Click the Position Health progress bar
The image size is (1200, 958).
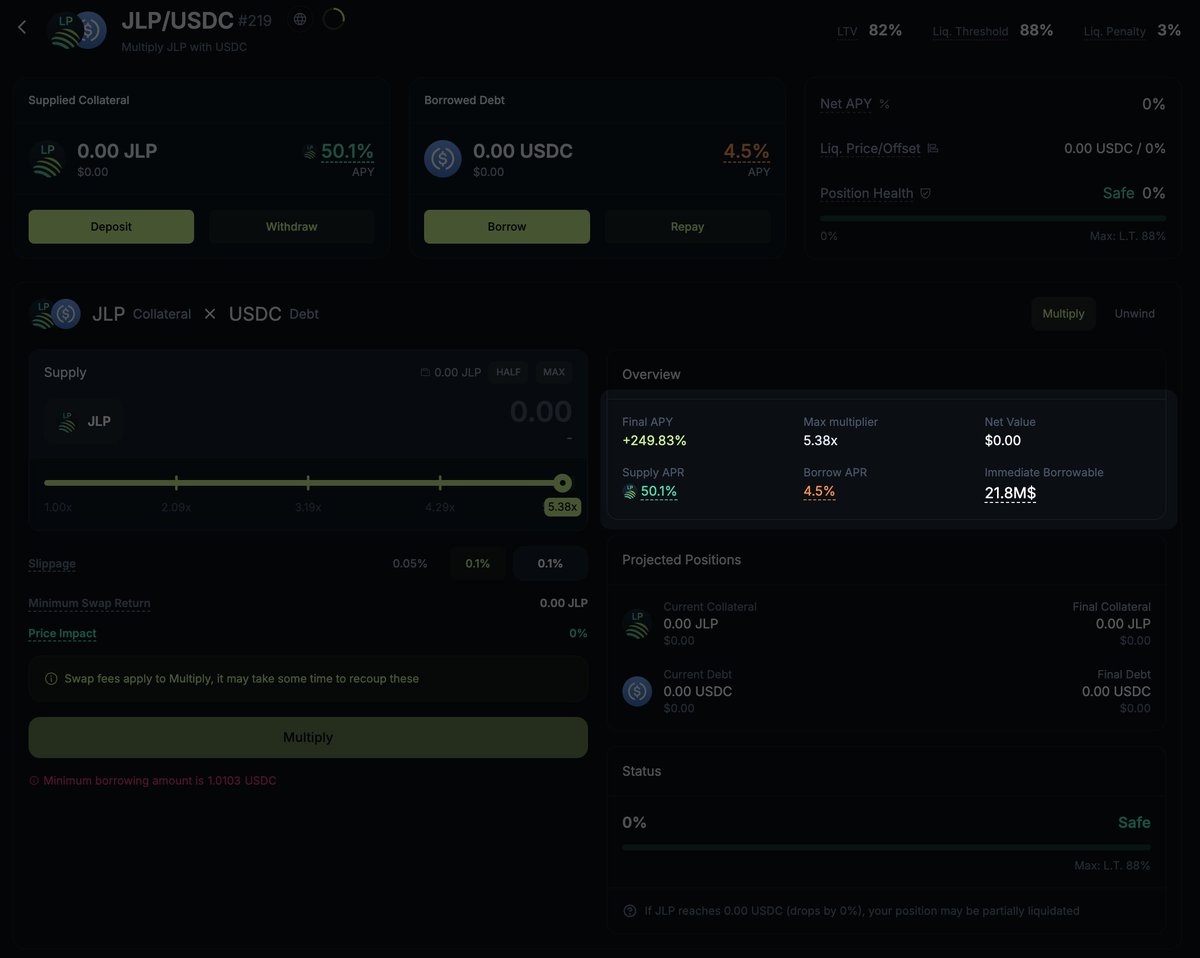pyautogui.click(x=993, y=218)
